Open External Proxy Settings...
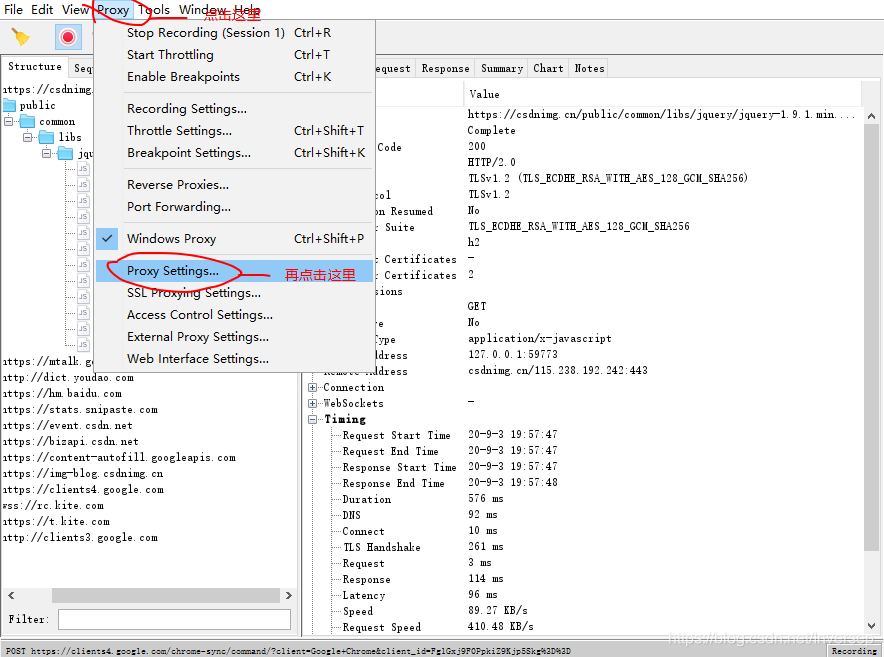884x657 pixels. pos(235,337)
